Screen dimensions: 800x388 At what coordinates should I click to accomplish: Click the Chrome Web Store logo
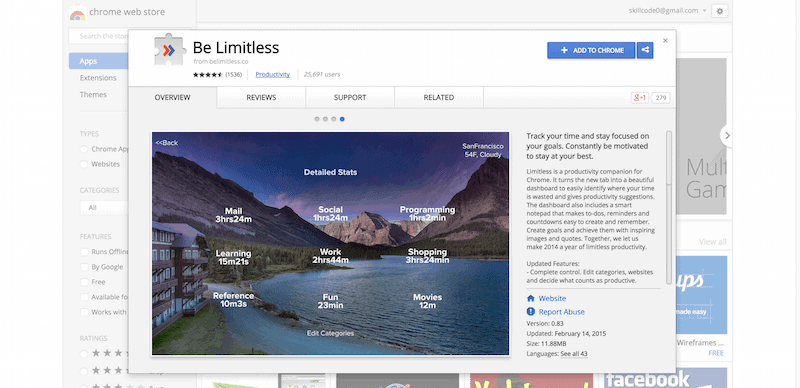(x=77, y=13)
